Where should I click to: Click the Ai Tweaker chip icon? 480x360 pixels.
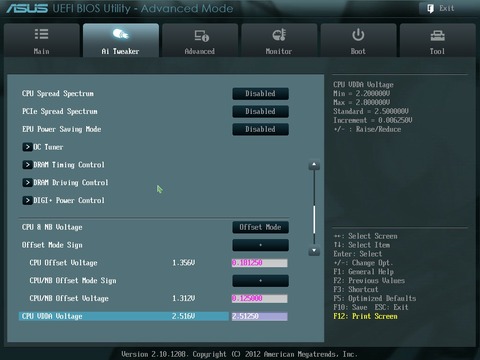coord(120,34)
